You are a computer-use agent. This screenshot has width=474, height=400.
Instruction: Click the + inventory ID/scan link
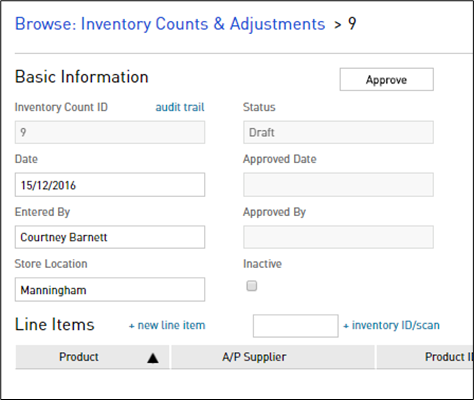(391, 325)
